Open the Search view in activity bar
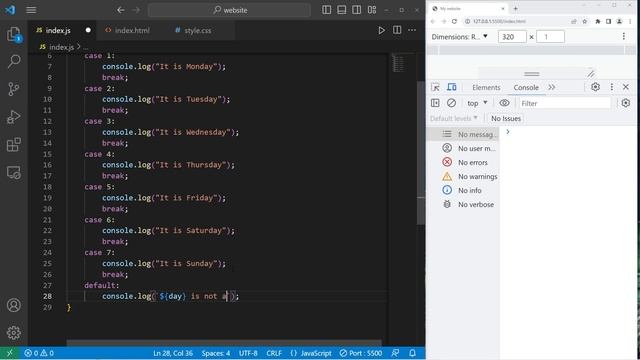640x360 pixels. click(x=14, y=61)
